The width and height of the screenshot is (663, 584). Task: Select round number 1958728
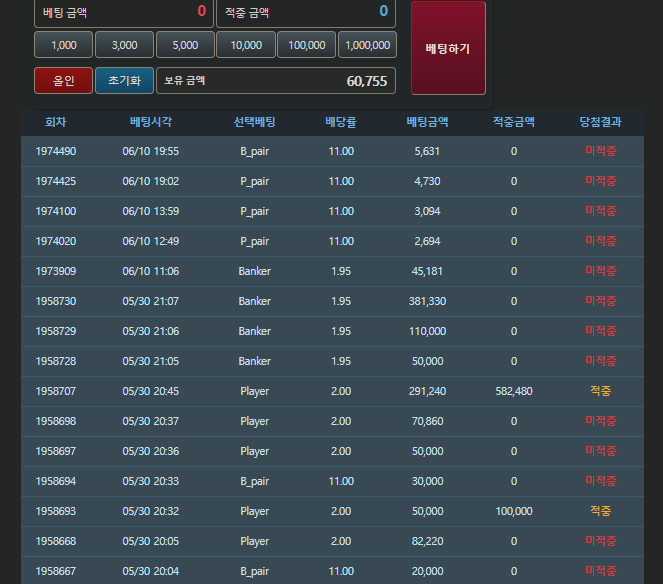pyautogui.click(x=56, y=362)
